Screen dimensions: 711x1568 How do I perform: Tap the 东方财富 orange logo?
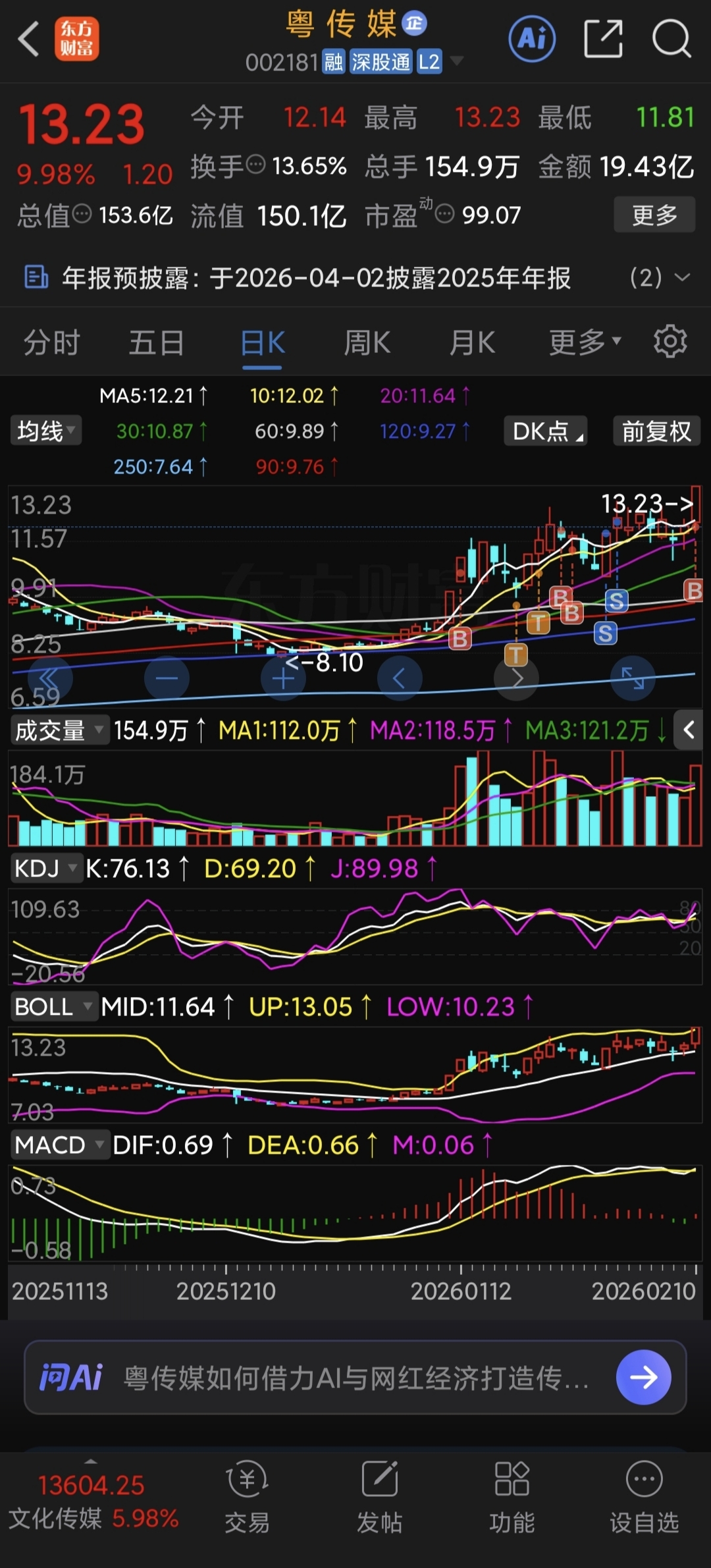(76, 39)
